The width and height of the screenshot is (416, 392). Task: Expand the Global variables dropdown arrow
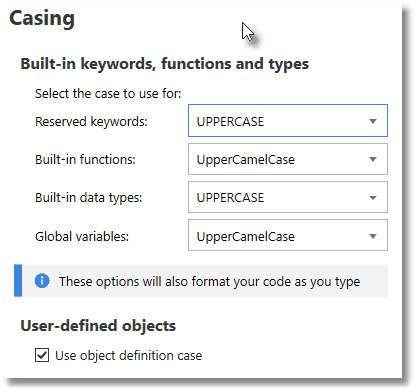(373, 236)
